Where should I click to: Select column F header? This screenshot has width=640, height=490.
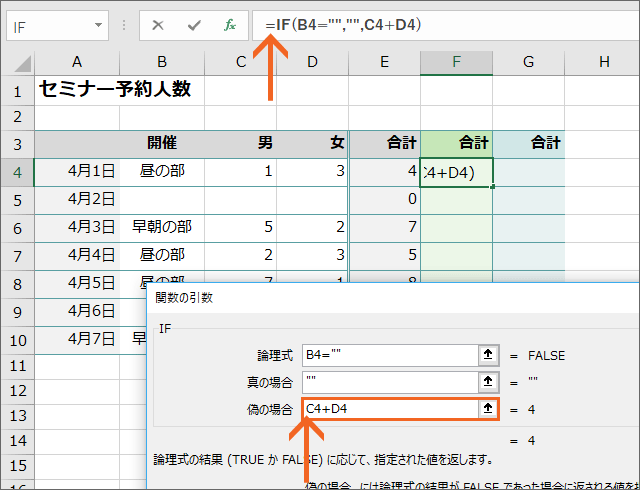456,62
